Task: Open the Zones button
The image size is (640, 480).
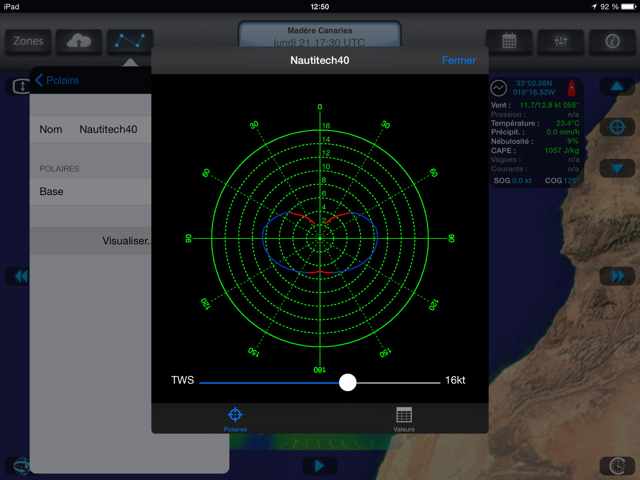Action: pos(28,41)
